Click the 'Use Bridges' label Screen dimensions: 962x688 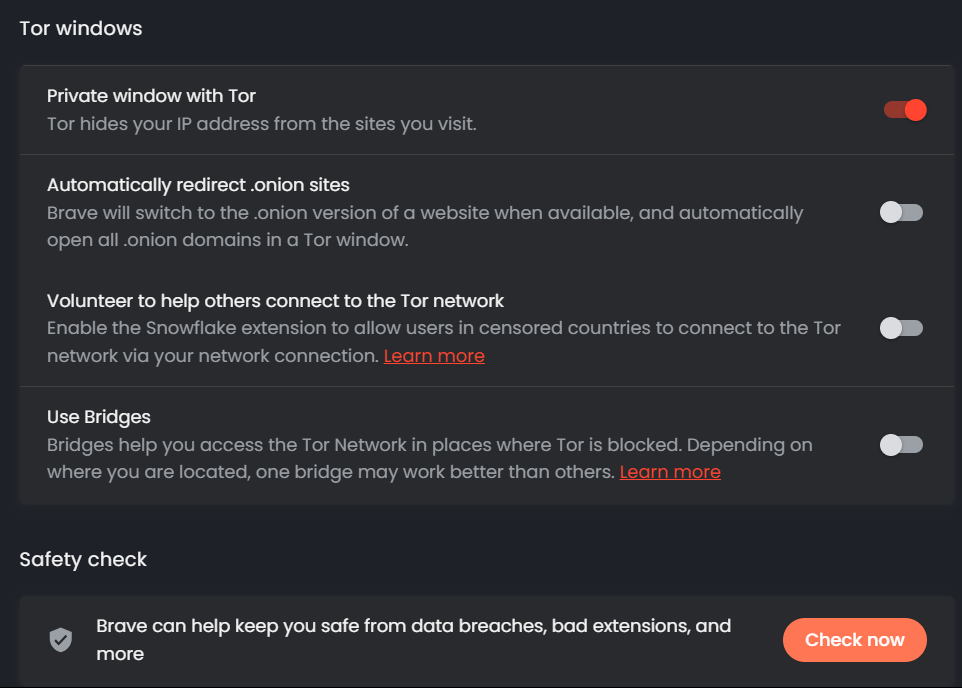point(98,416)
